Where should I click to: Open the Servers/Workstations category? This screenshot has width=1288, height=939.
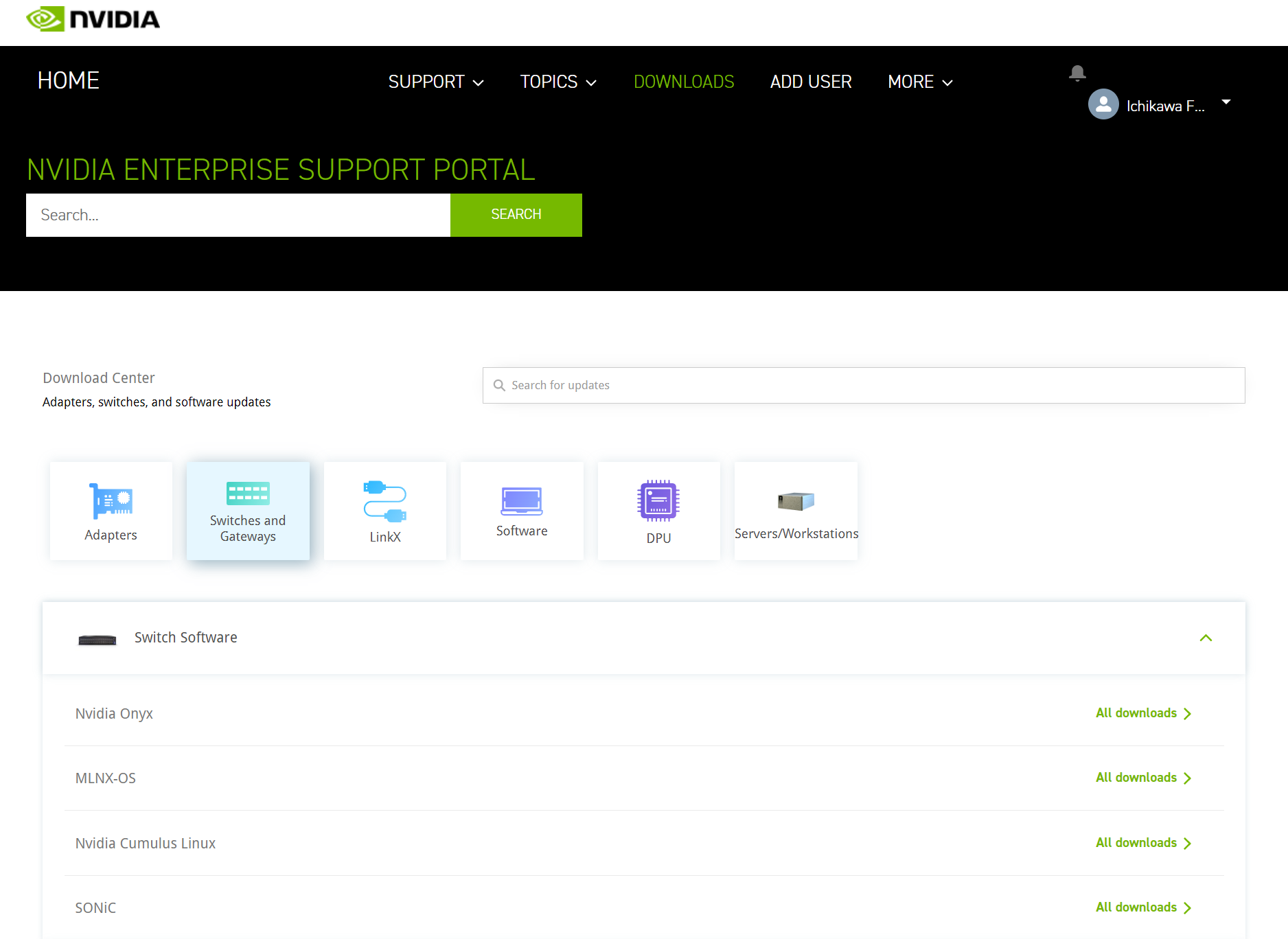(796, 511)
